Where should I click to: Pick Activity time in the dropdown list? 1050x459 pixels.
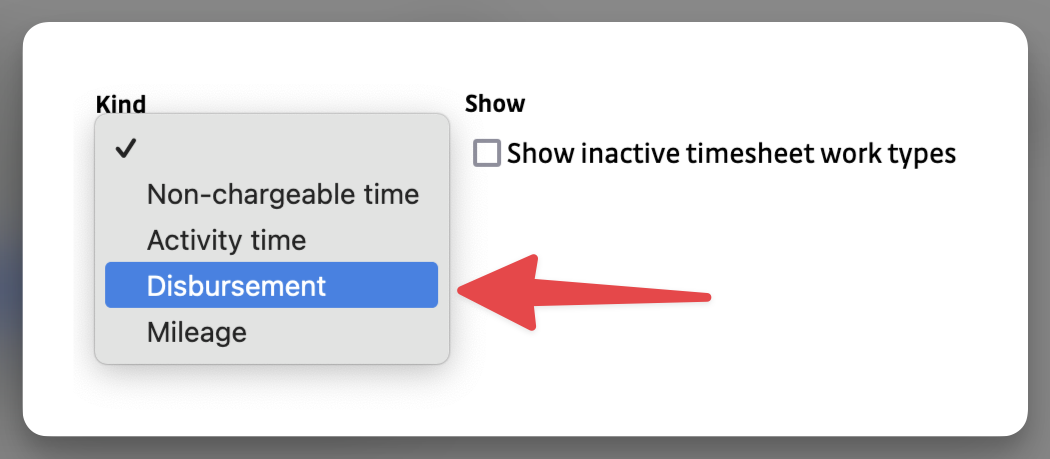pos(226,240)
